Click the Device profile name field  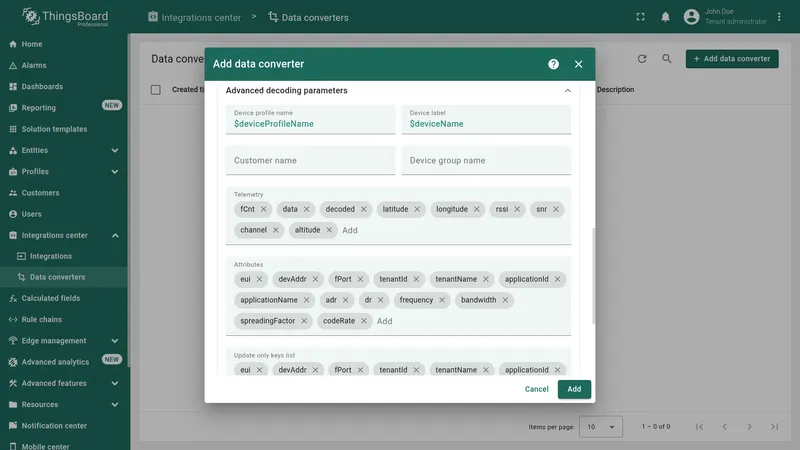coord(310,120)
